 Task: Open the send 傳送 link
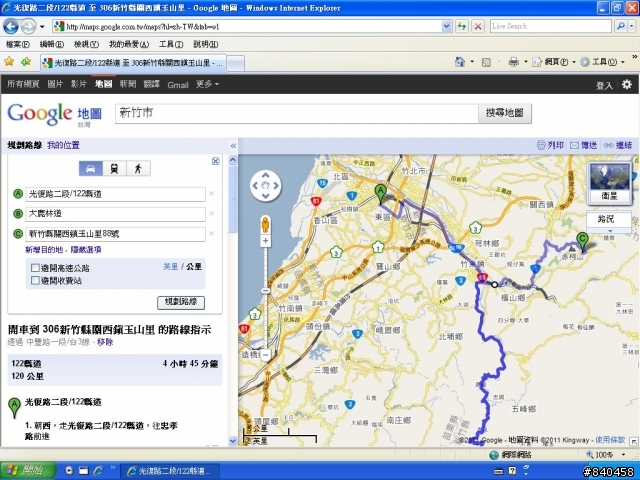[x=583, y=145]
